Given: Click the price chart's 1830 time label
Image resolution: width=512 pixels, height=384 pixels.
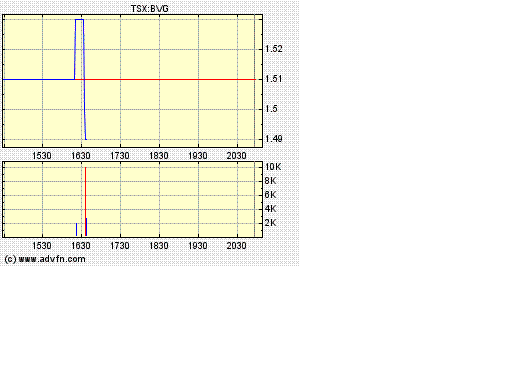Looking at the screenshot, I should pyautogui.click(x=159, y=156).
